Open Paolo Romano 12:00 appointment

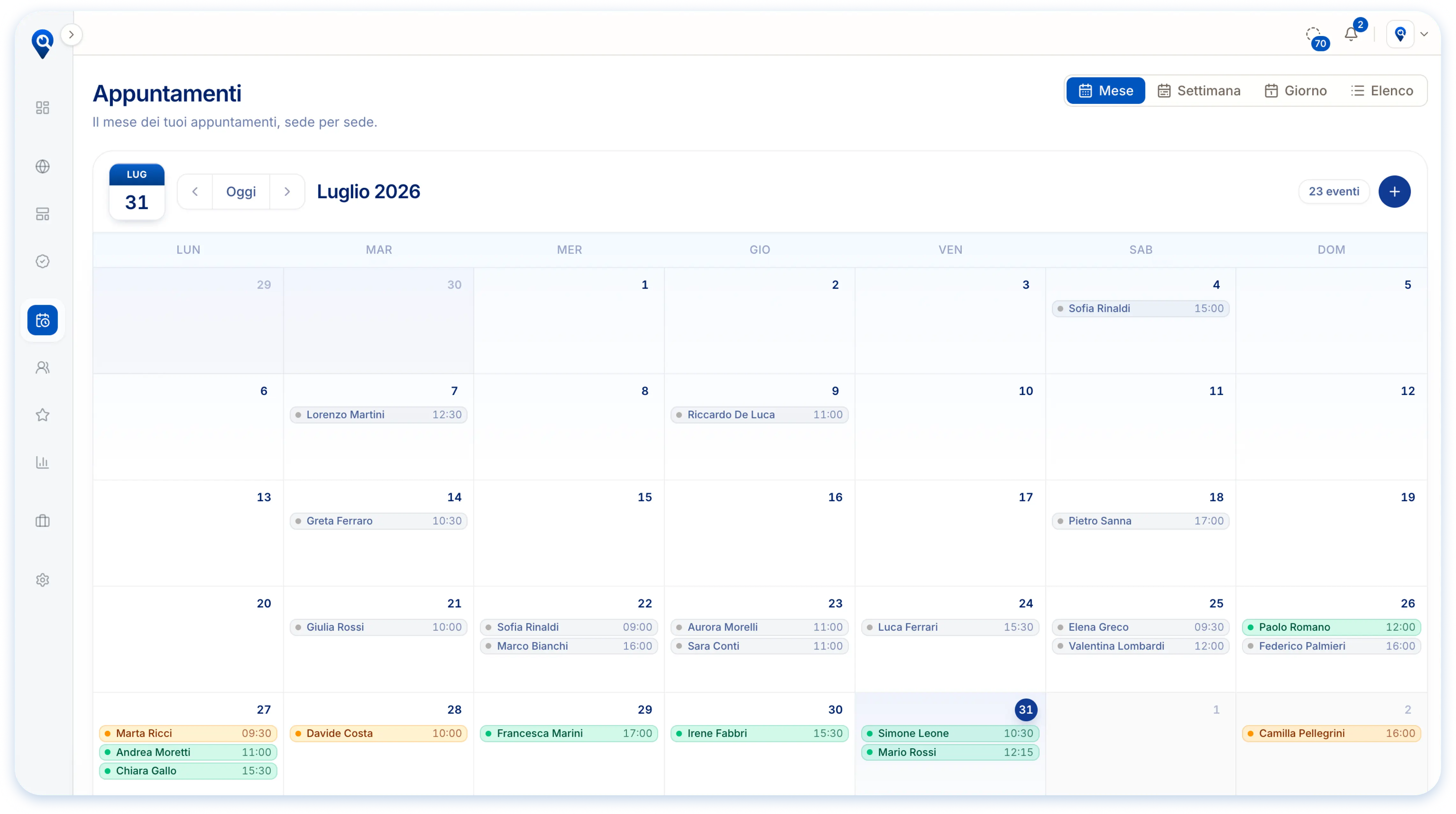[1332, 627]
